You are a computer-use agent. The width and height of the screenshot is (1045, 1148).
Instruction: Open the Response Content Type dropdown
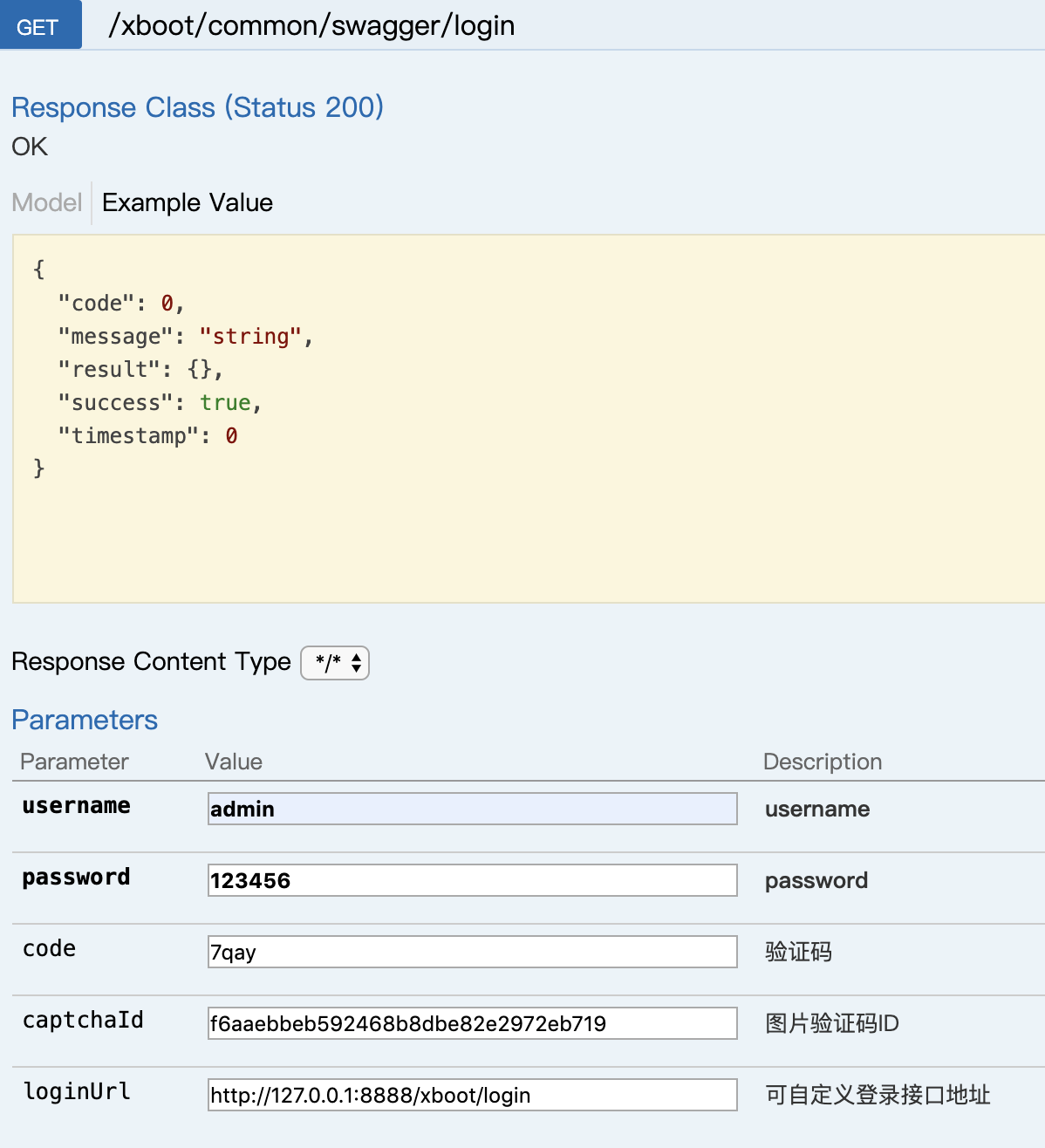[335, 663]
